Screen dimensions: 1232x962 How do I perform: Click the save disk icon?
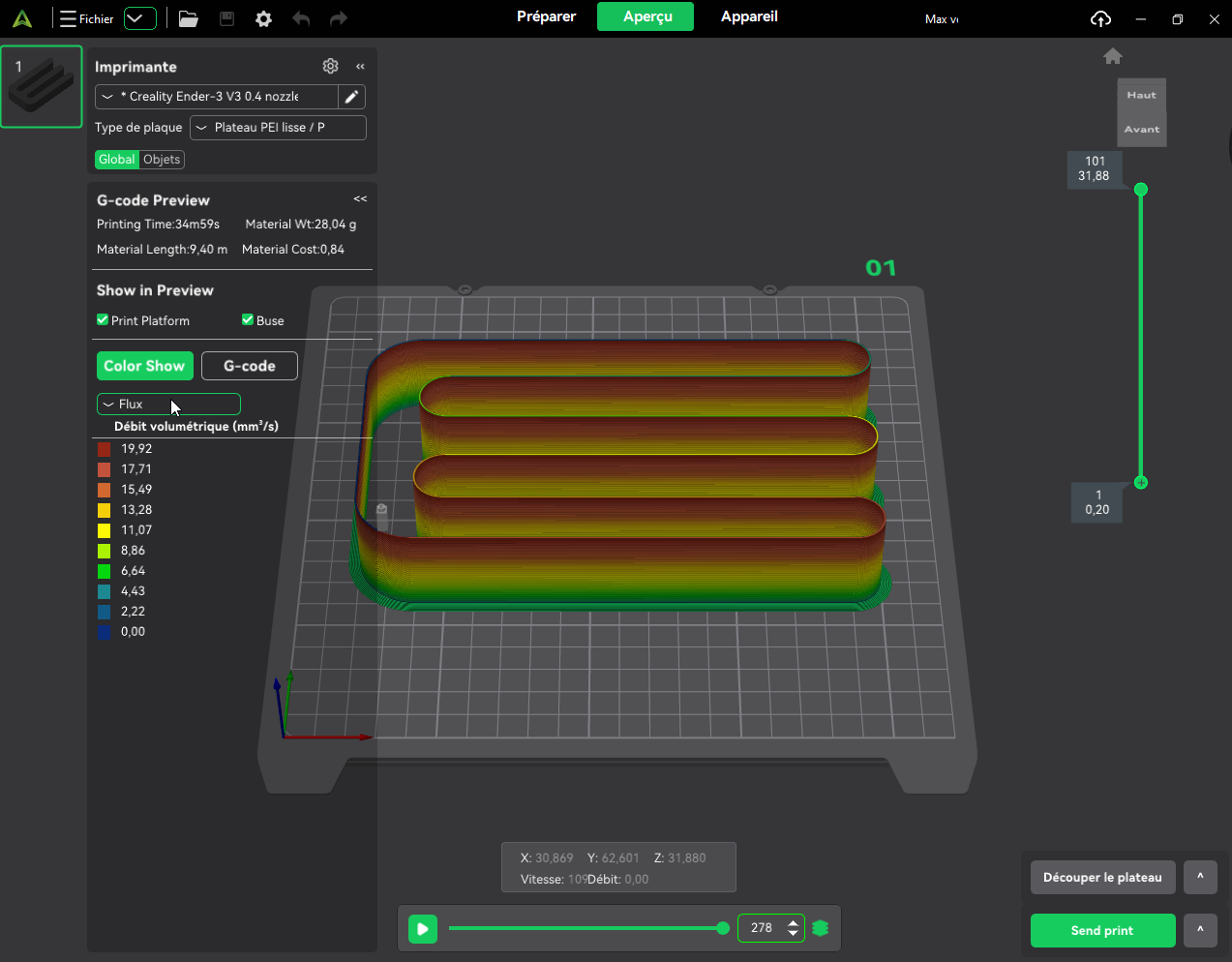pos(226,18)
